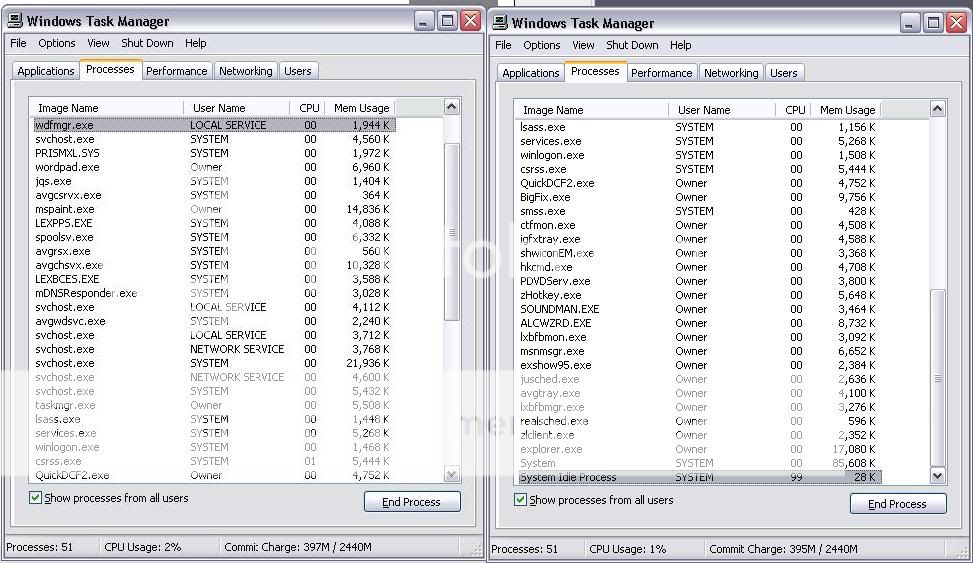
Task: Switch to Networking tab in left window
Action: click(x=246, y=71)
